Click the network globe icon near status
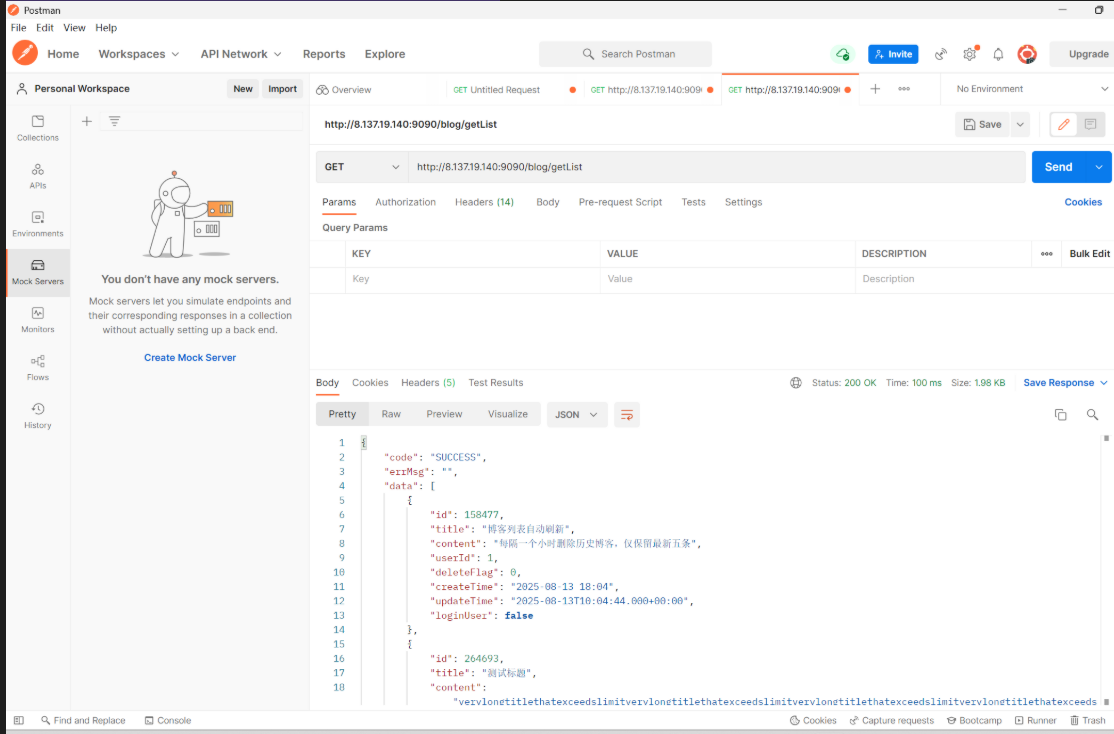The height and width of the screenshot is (734, 1114). pyautogui.click(x=796, y=382)
